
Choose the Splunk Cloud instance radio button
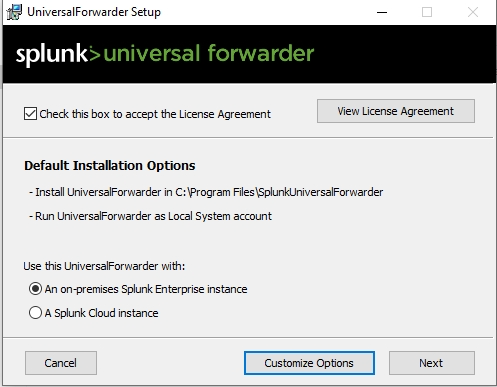pyautogui.click(x=35, y=313)
